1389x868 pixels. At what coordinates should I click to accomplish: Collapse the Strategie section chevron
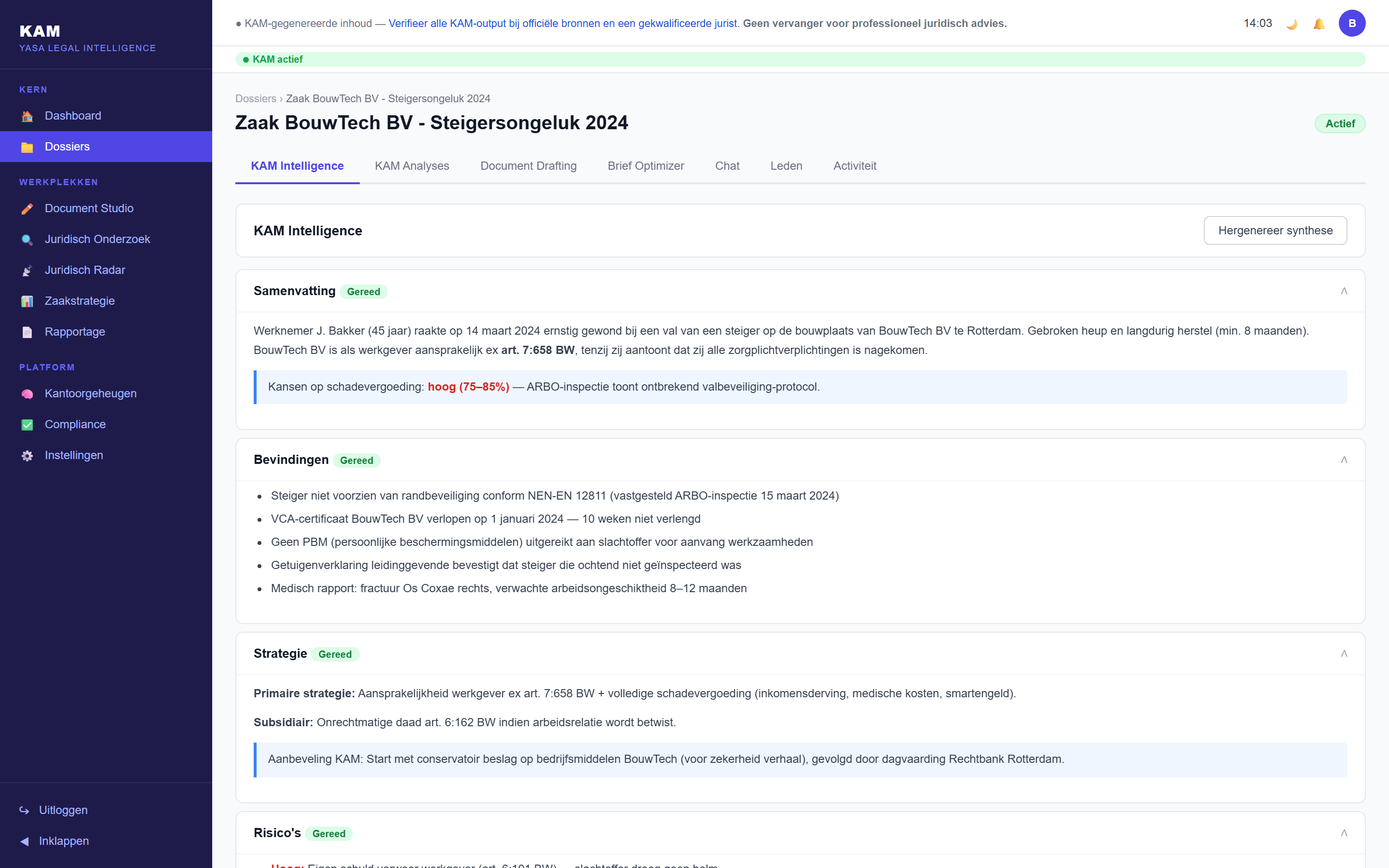click(x=1344, y=654)
